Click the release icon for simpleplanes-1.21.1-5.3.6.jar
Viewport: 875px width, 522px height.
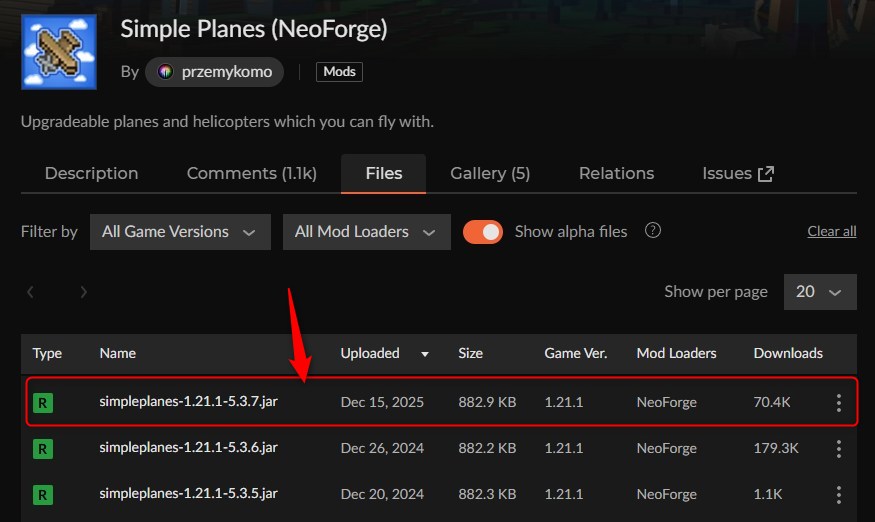(x=43, y=449)
